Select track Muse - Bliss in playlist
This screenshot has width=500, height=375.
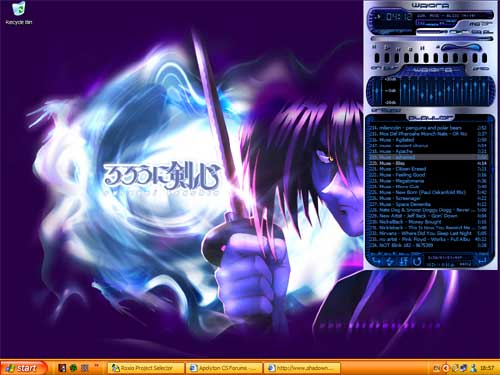coord(428,163)
